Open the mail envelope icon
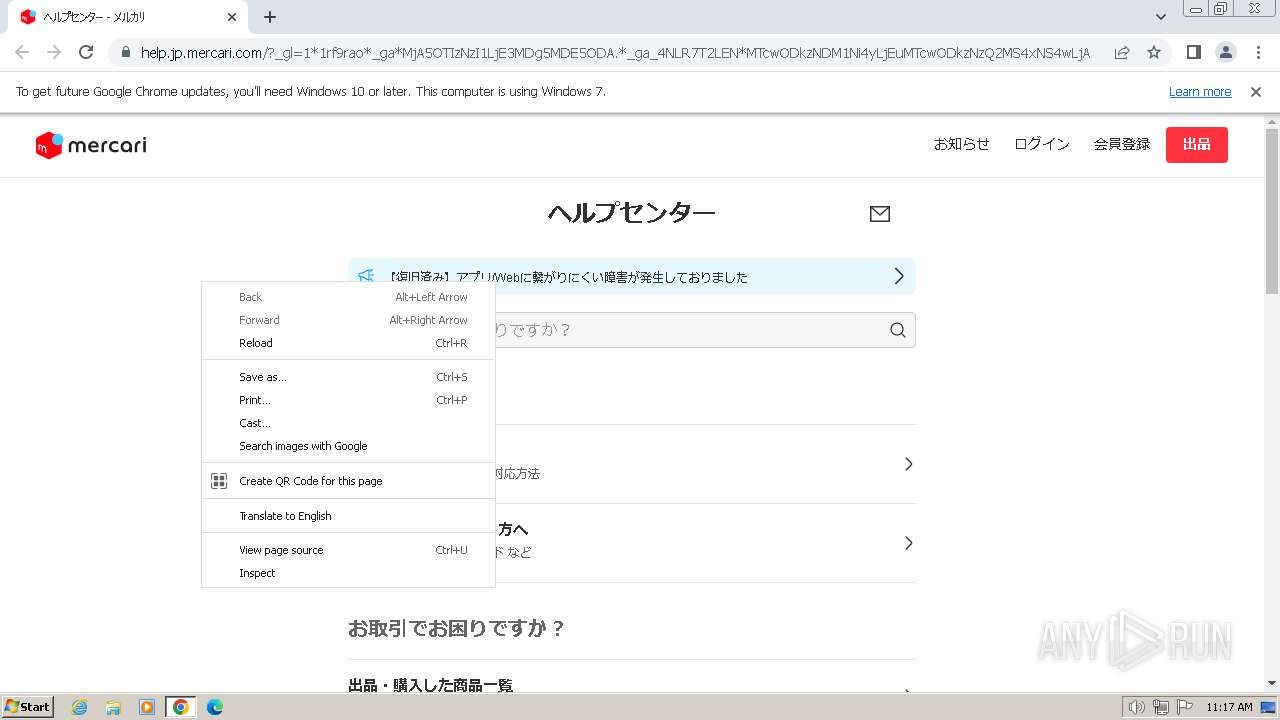Viewport: 1280px width, 720px height. [x=880, y=213]
